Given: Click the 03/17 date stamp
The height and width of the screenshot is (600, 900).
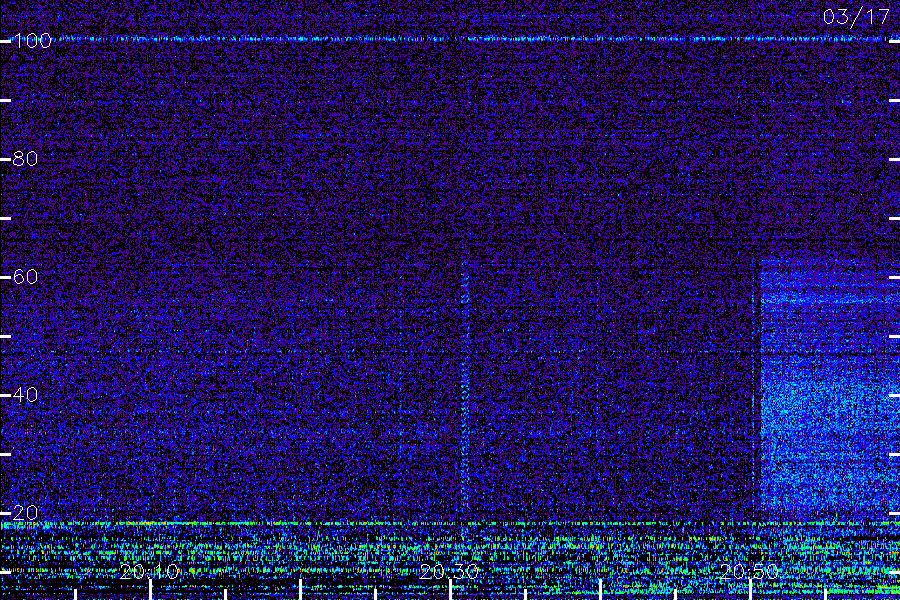Looking at the screenshot, I should (x=856, y=17).
